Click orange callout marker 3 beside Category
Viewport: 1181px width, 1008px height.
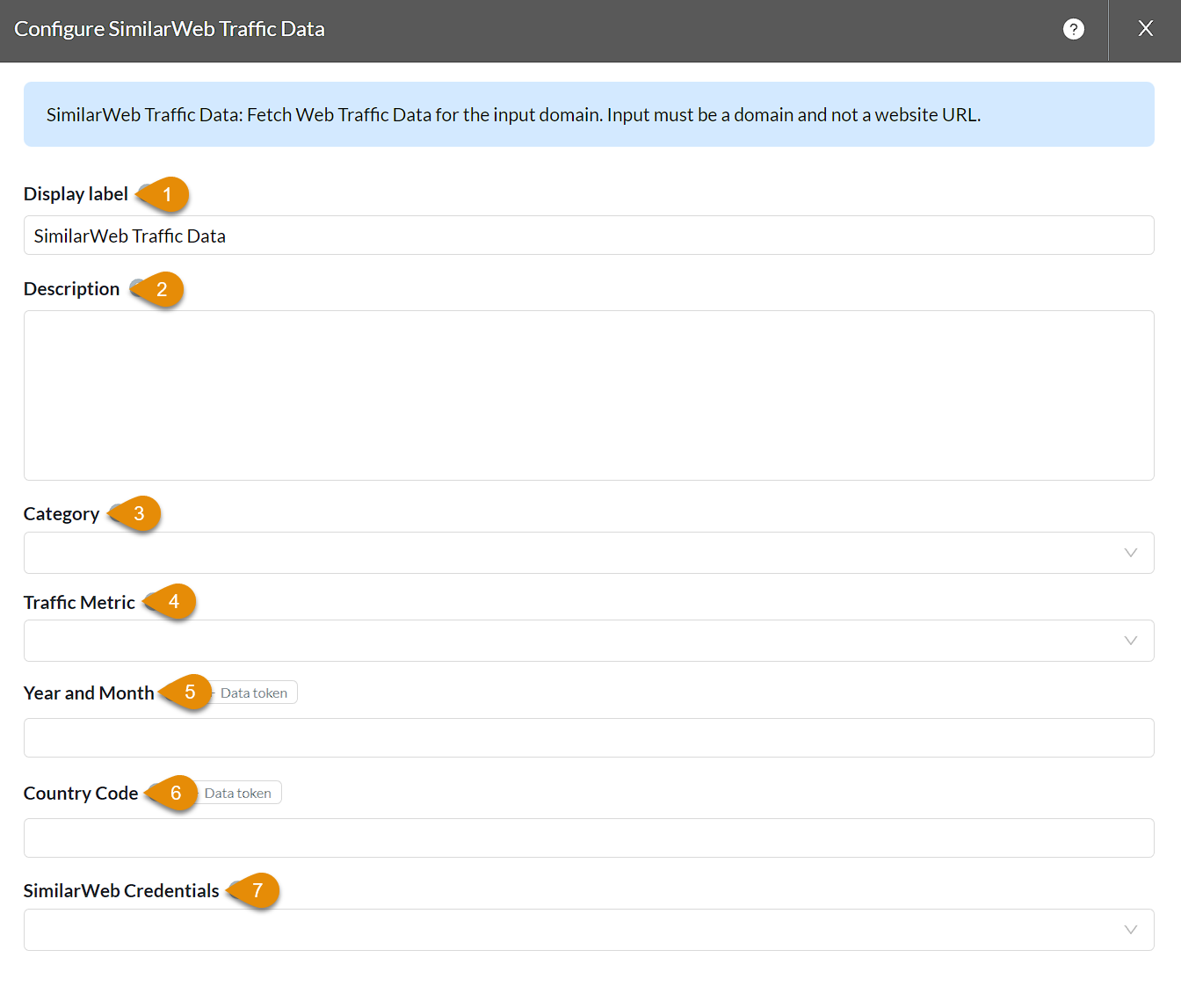point(138,514)
